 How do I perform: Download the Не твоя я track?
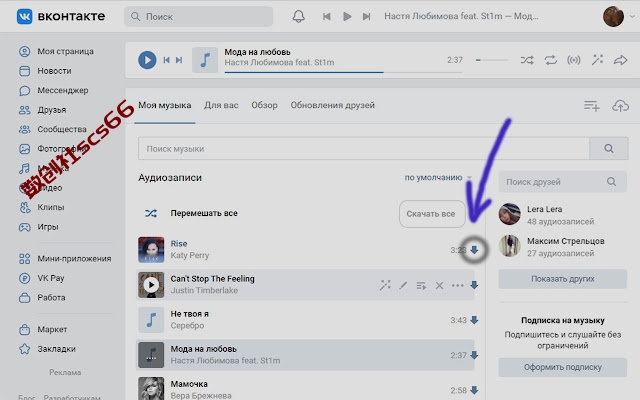[474, 320]
